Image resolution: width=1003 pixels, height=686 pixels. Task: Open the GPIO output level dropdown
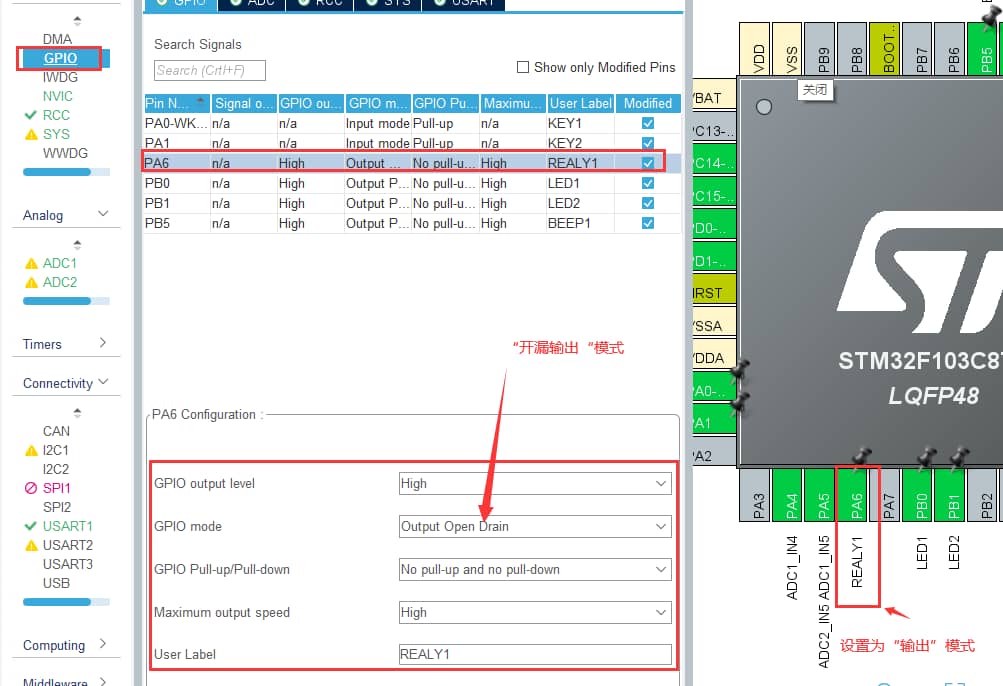[534, 483]
